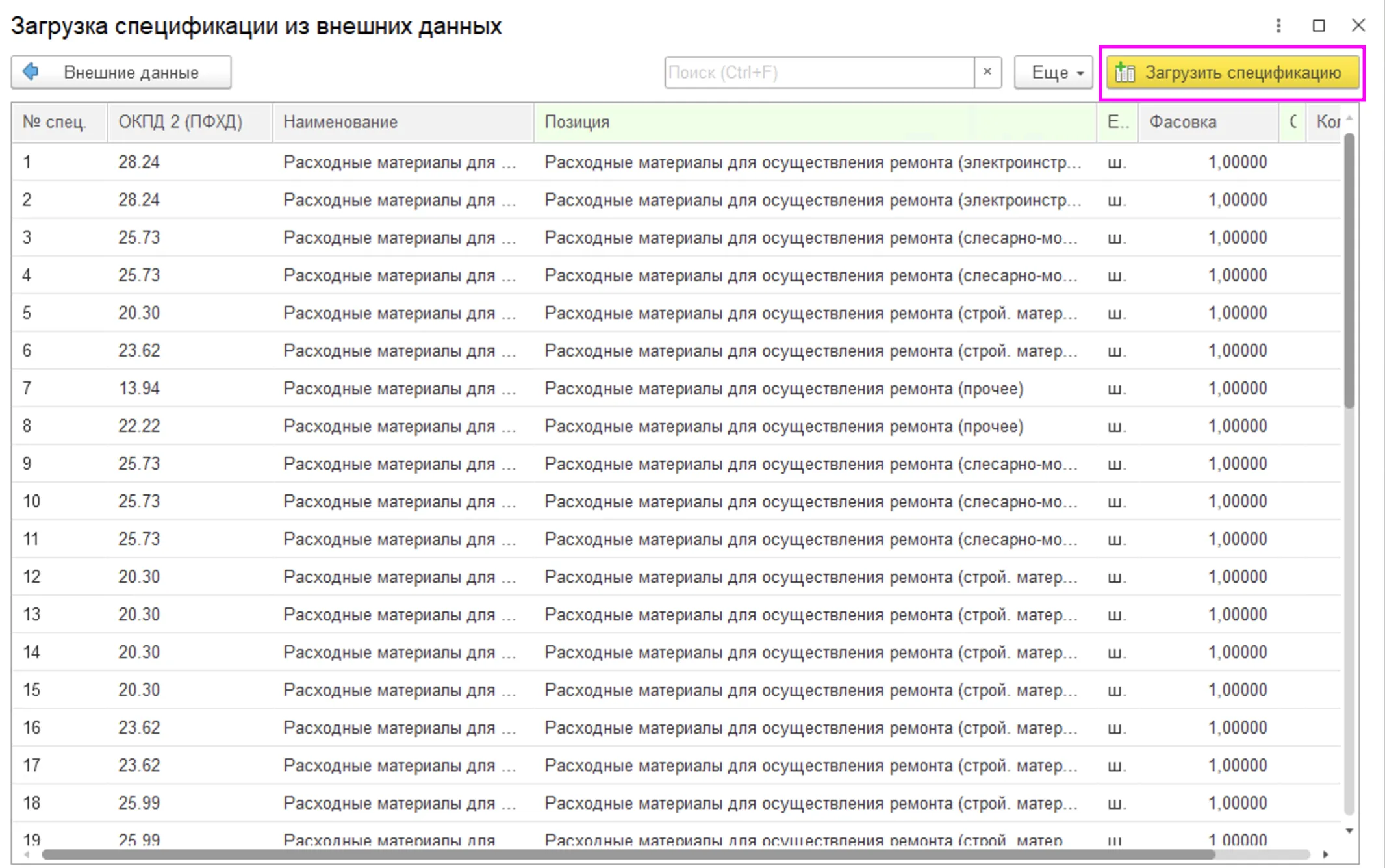The width and height of the screenshot is (1385, 868).
Task: Click unit cell ш. in row 9
Action: [1117, 464]
